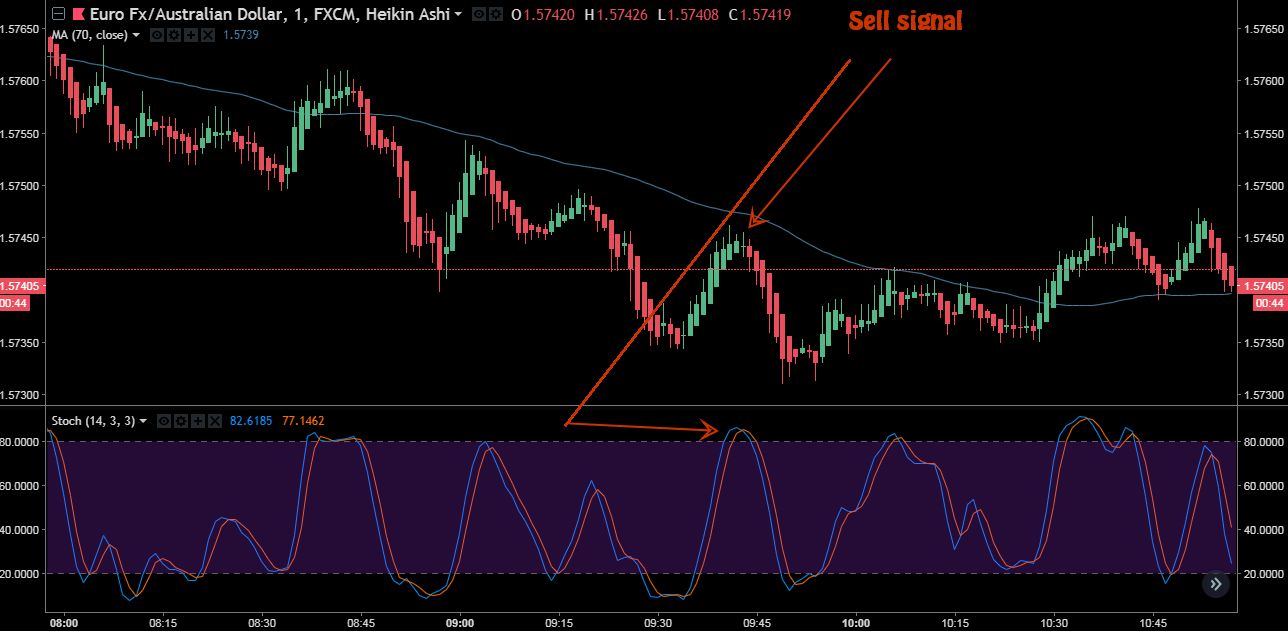Open MA (70, close) settings gear
Viewport: 1288px width, 632px height.
[x=174, y=35]
